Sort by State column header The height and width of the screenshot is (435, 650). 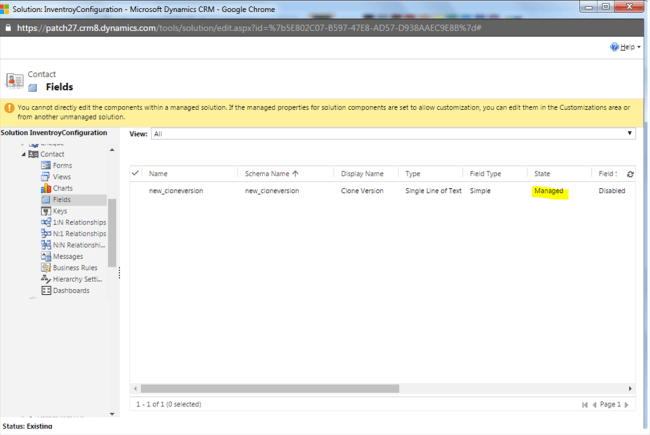click(x=542, y=174)
